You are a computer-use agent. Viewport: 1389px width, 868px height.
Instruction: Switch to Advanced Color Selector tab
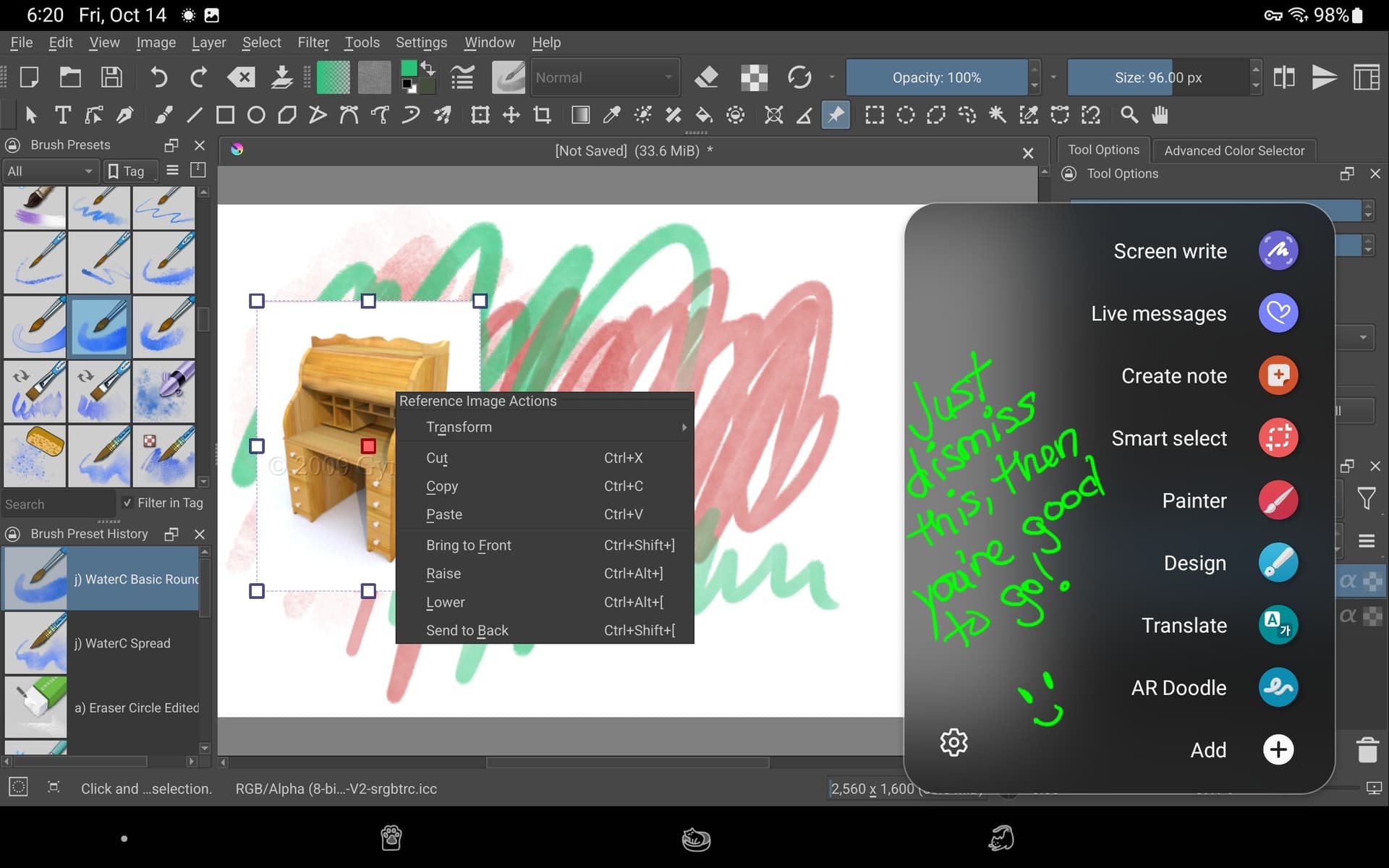click(x=1233, y=150)
